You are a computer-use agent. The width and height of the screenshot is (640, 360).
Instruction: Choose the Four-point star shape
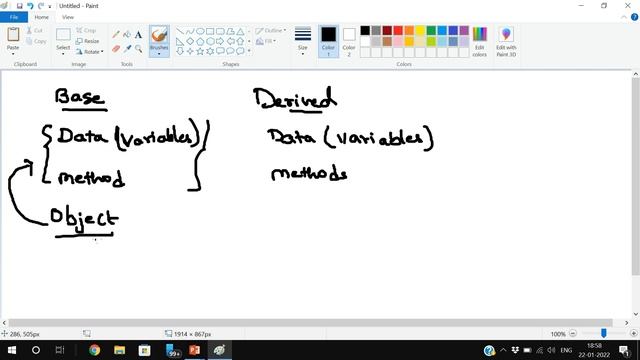pos(190,51)
